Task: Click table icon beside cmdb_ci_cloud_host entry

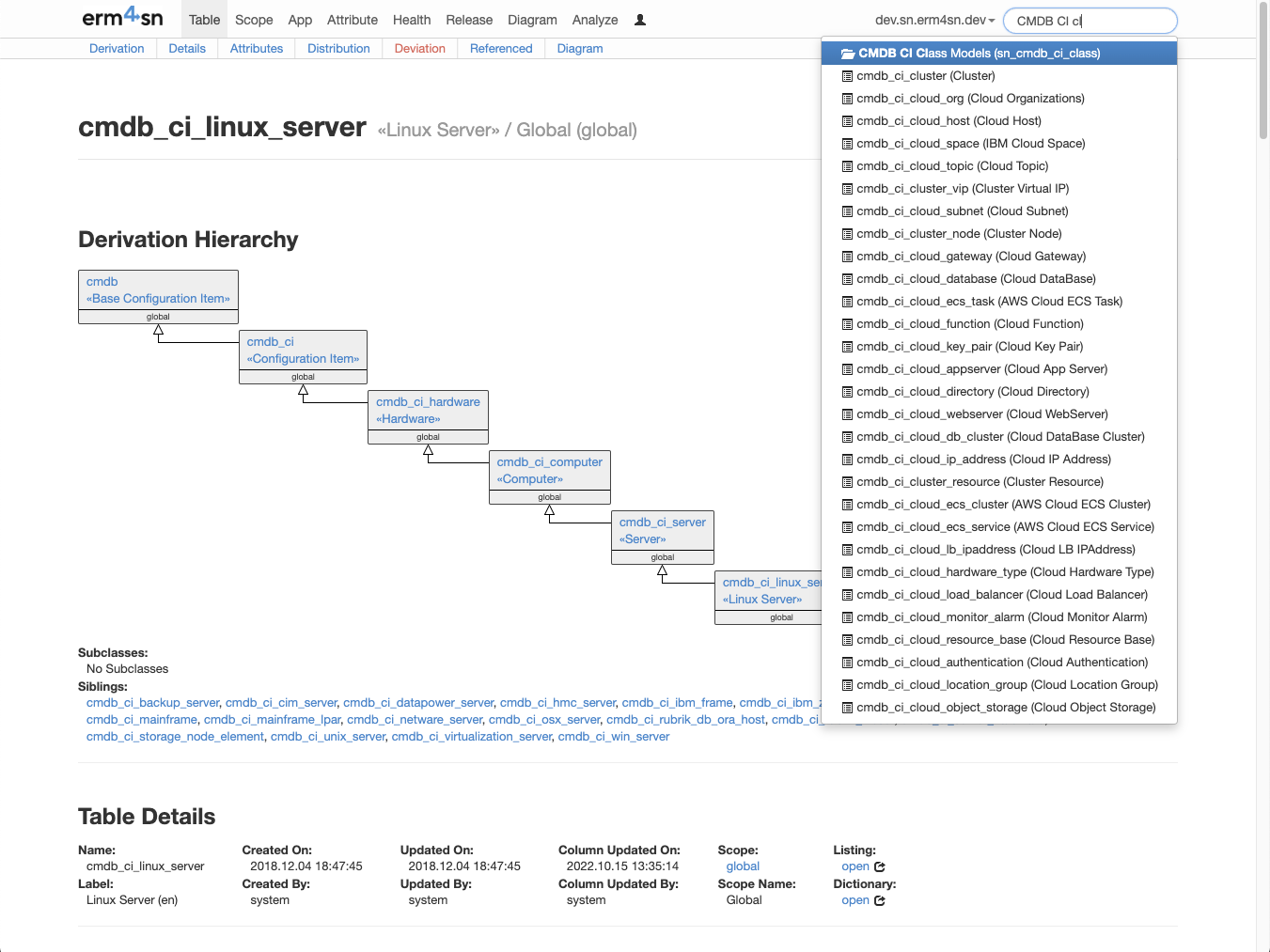Action: tap(847, 121)
